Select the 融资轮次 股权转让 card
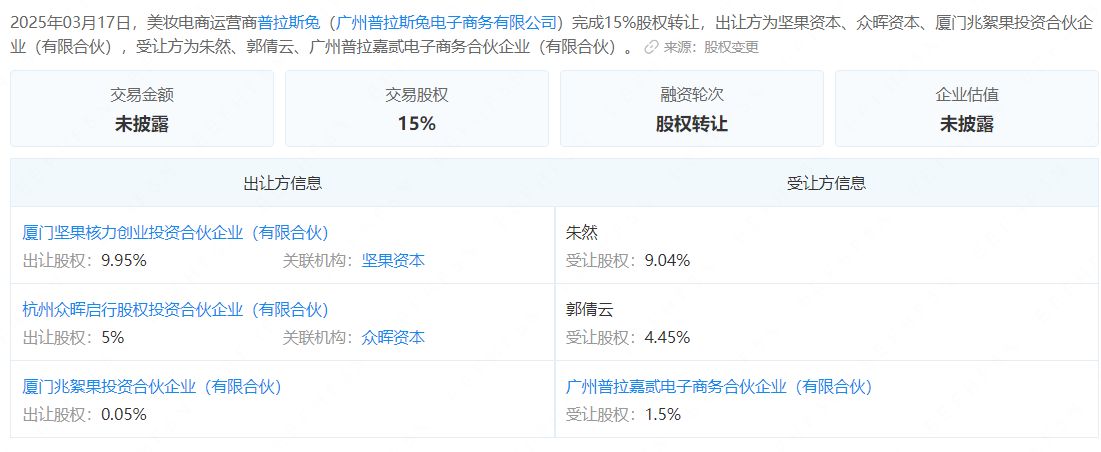Image resolution: width=1101 pixels, height=452 pixels. (x=692, y=109)
